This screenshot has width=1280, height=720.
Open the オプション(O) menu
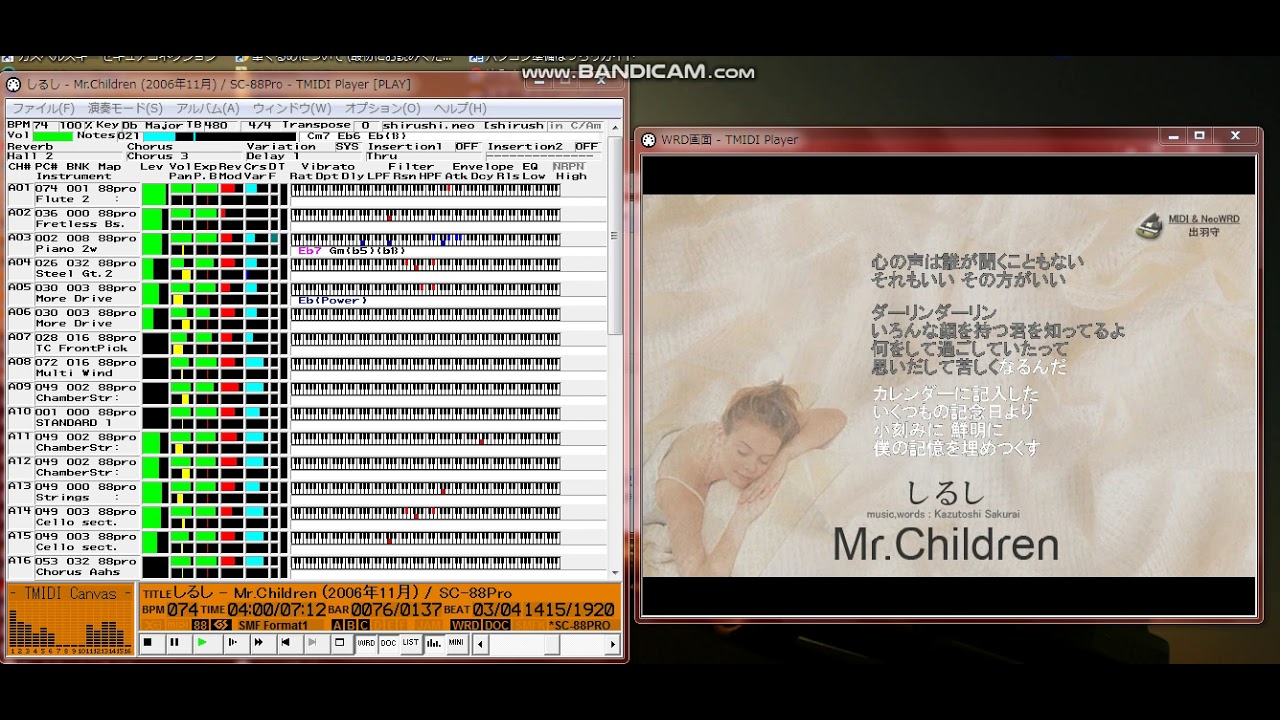coord(383,108)
